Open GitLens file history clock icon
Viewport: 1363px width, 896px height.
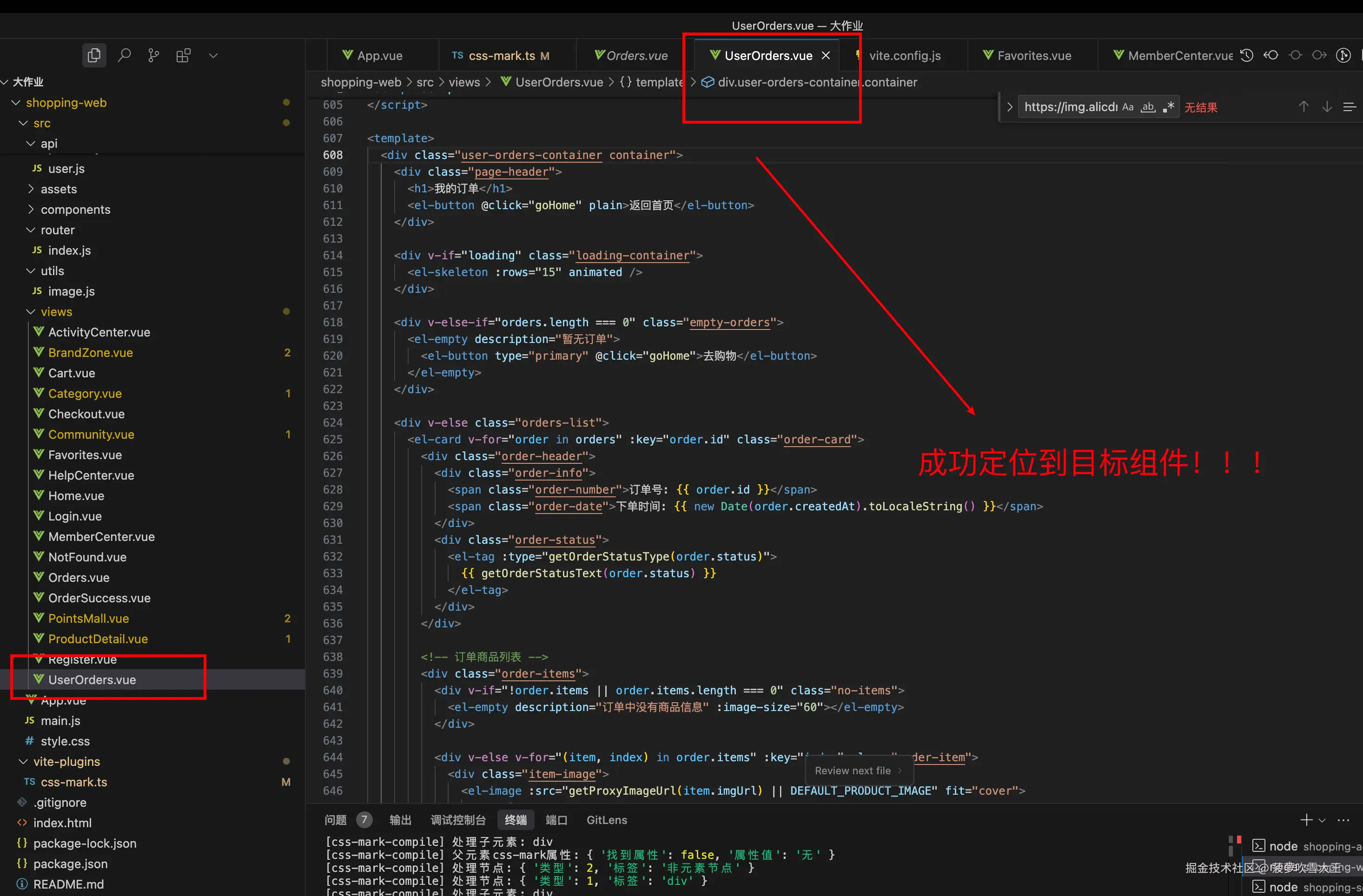click(x=1247, y=55)
